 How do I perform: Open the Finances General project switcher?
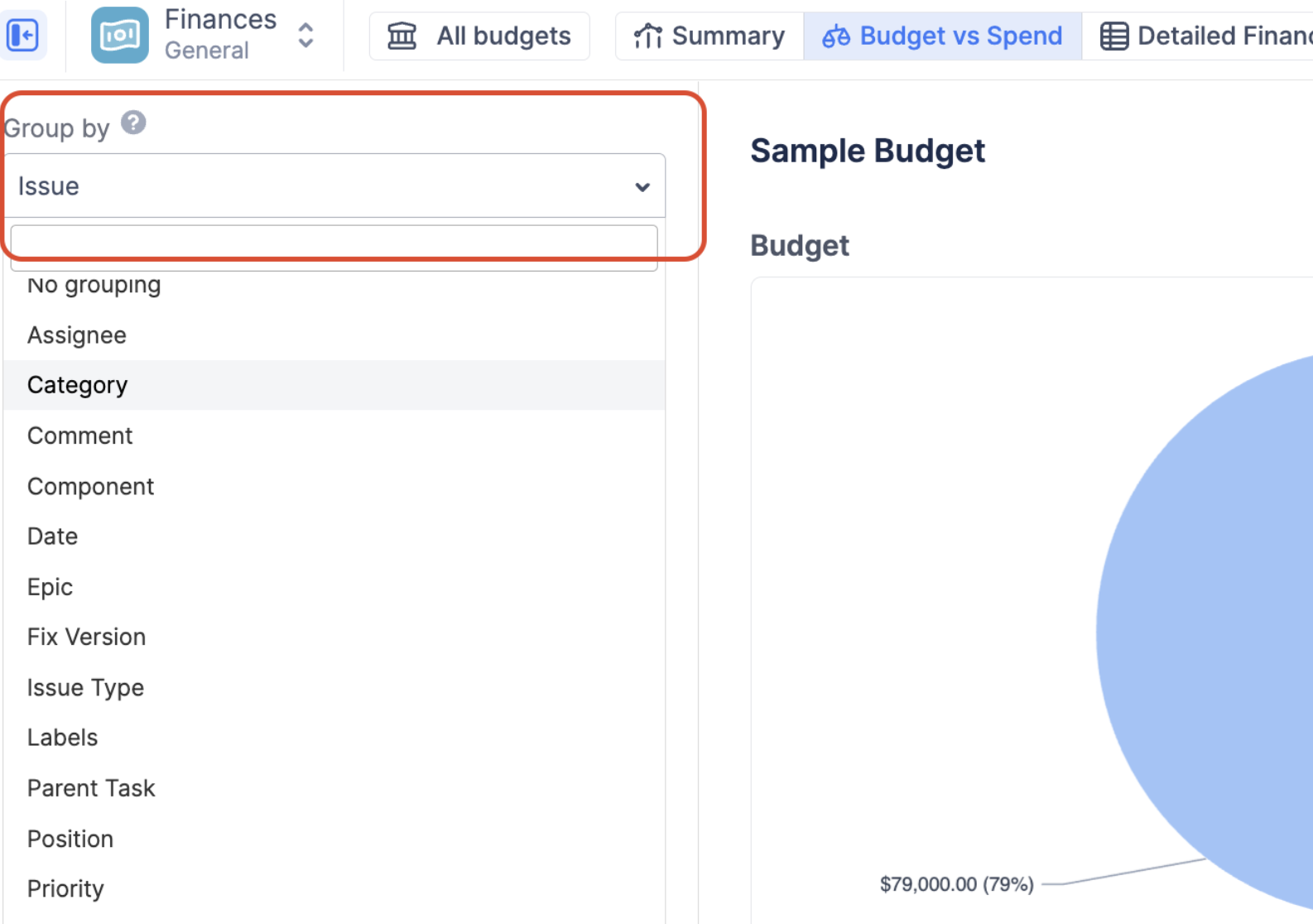tap(305, 36)
